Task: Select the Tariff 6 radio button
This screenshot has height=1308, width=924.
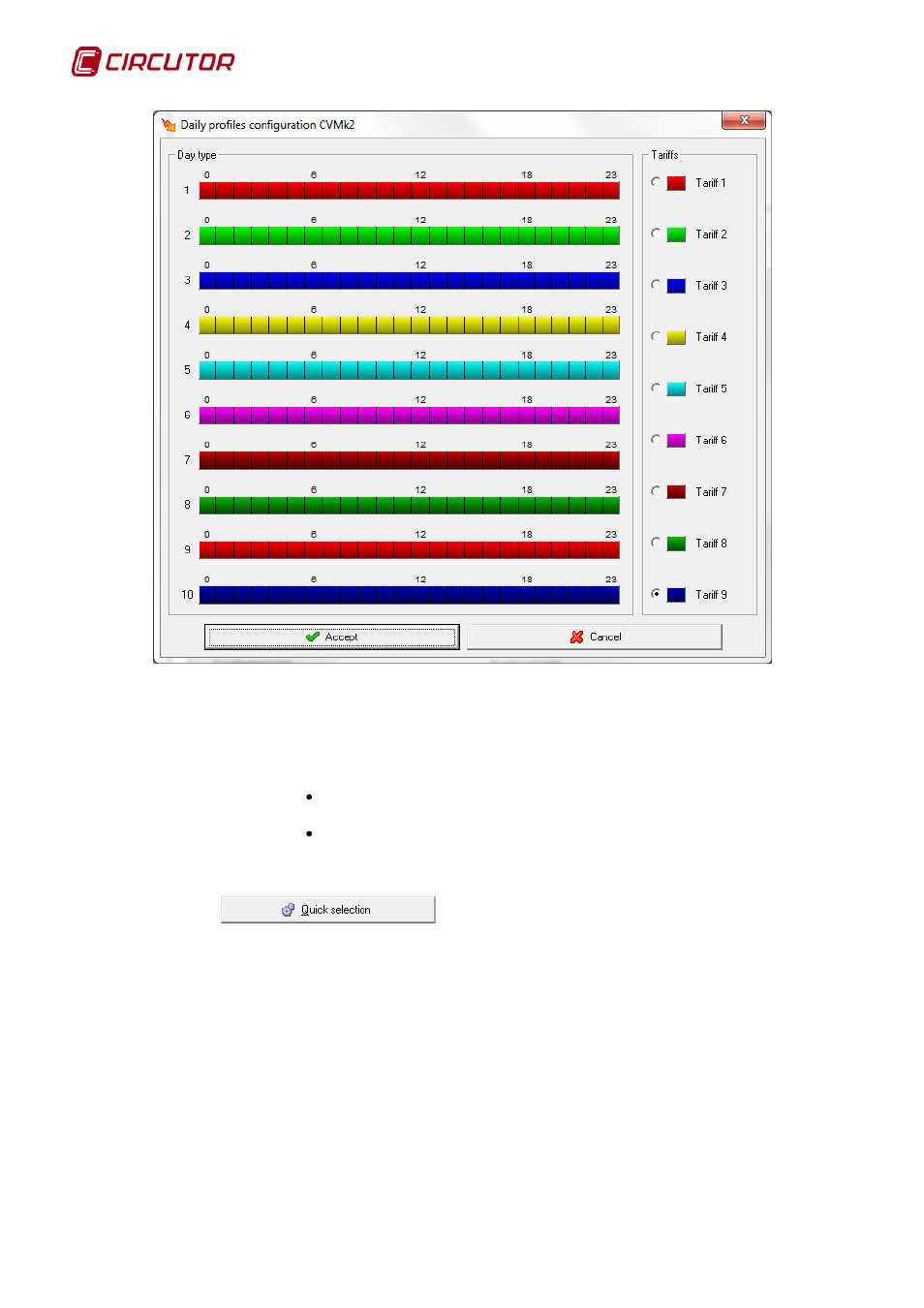Action: 656,440
